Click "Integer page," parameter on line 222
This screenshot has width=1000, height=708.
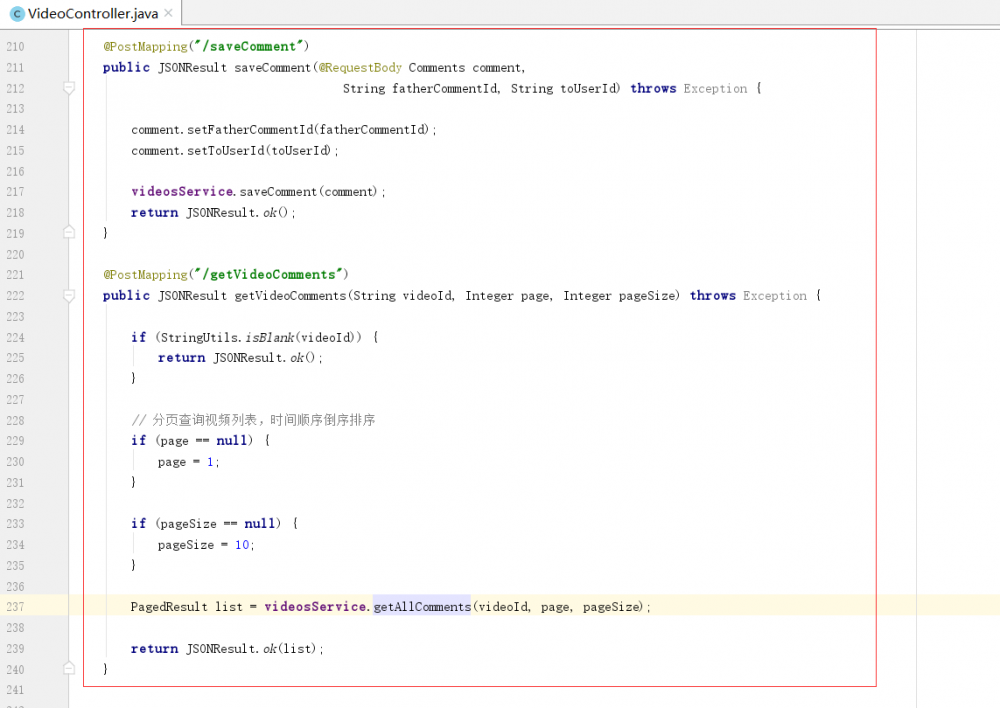509,296
